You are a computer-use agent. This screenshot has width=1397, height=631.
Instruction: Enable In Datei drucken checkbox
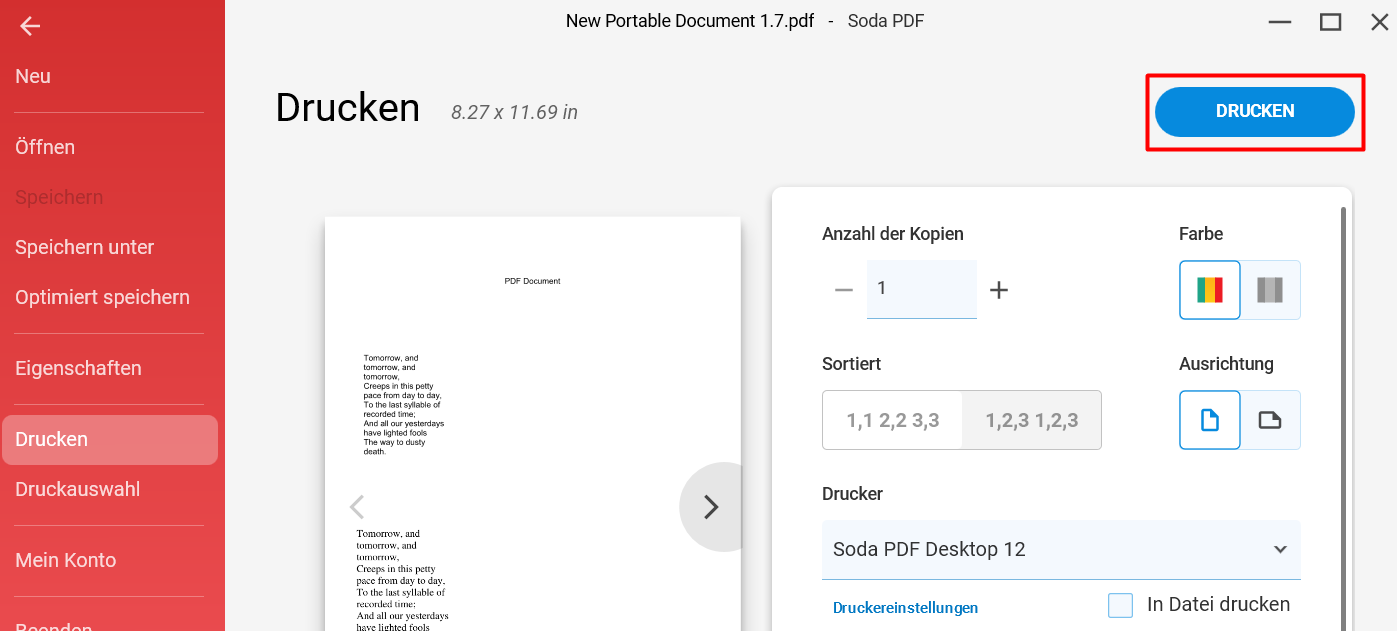click(1120, 605)
